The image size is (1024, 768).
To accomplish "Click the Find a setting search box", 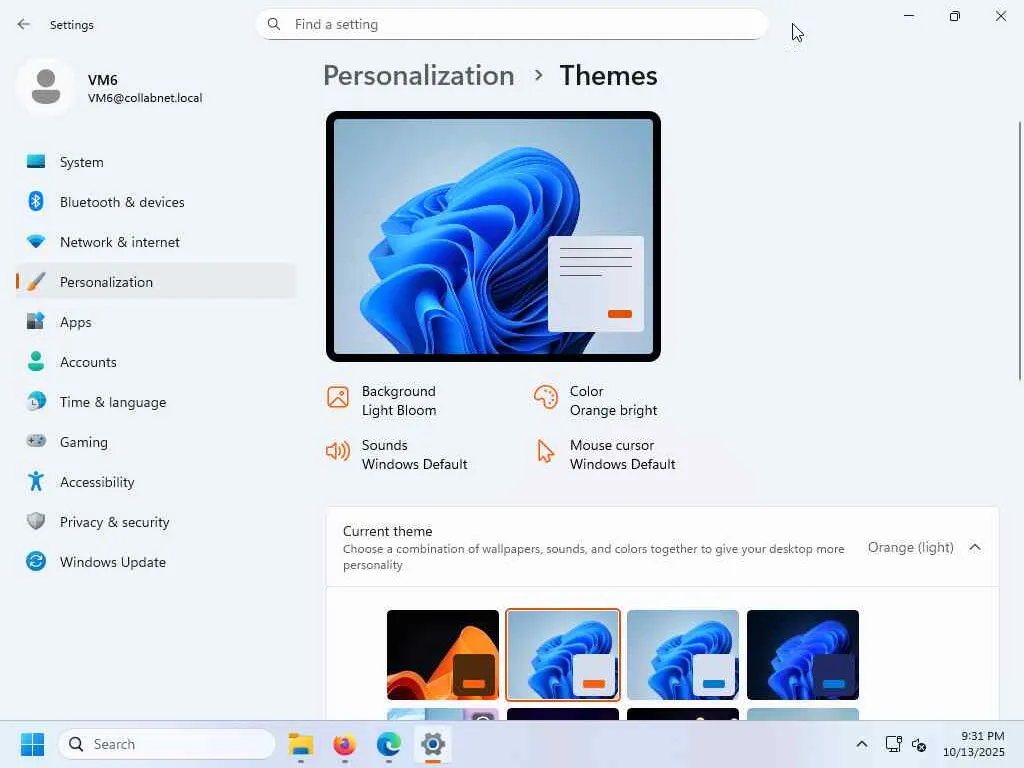I will (511, 24).
